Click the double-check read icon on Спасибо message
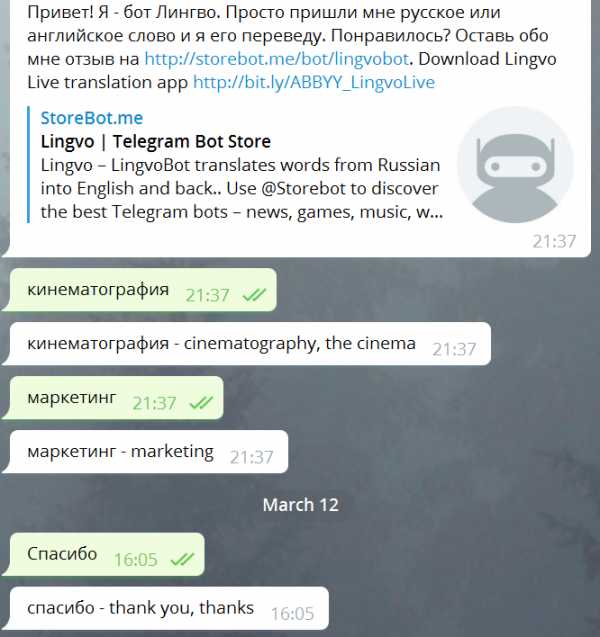Screen dimensions: 600x637 182,559
